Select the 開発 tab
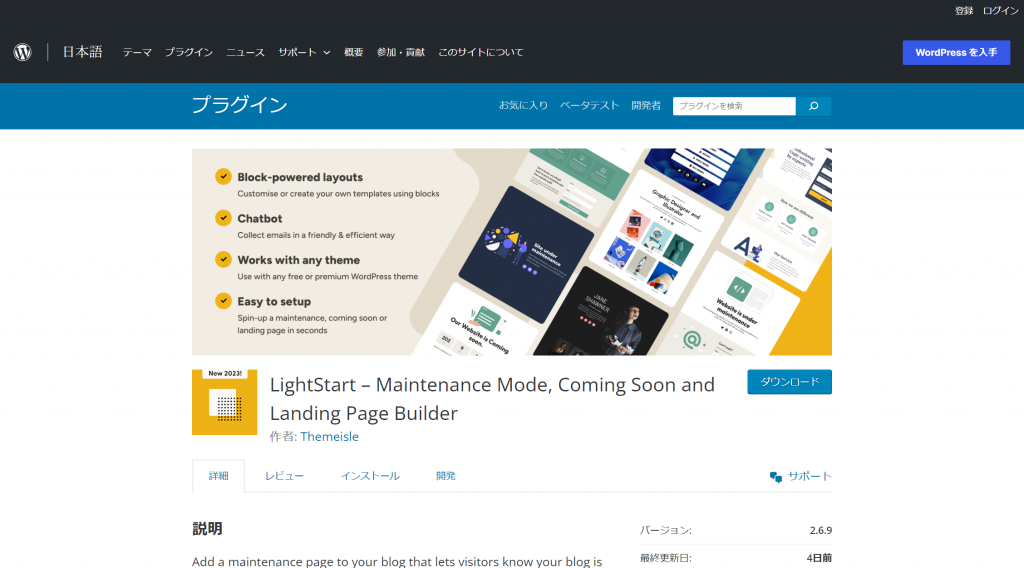The height and width of the screenshot is (568, 1024). click(445, 476)
